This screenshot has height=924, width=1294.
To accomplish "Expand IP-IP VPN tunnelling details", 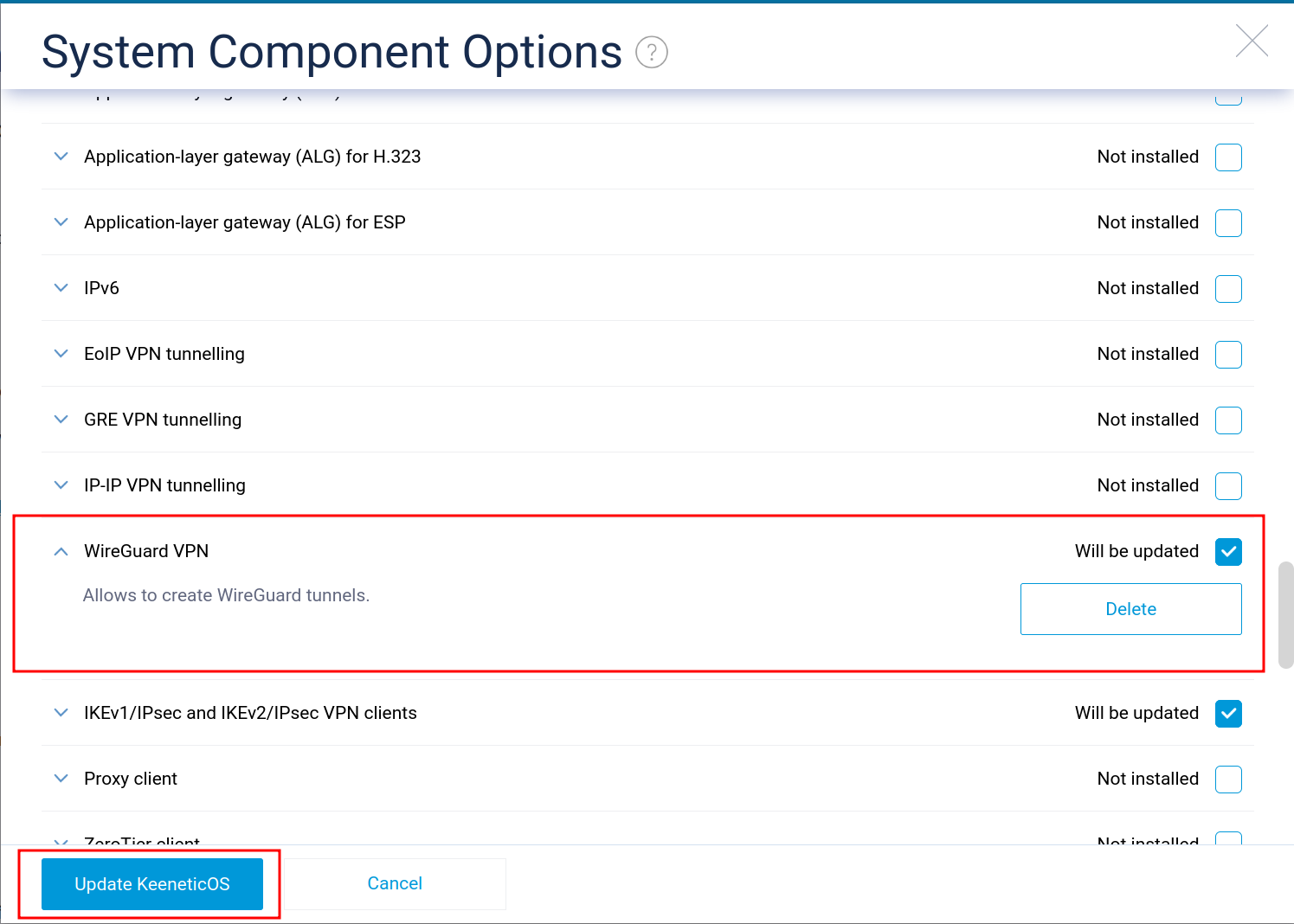I will click(x=61, y=485).
